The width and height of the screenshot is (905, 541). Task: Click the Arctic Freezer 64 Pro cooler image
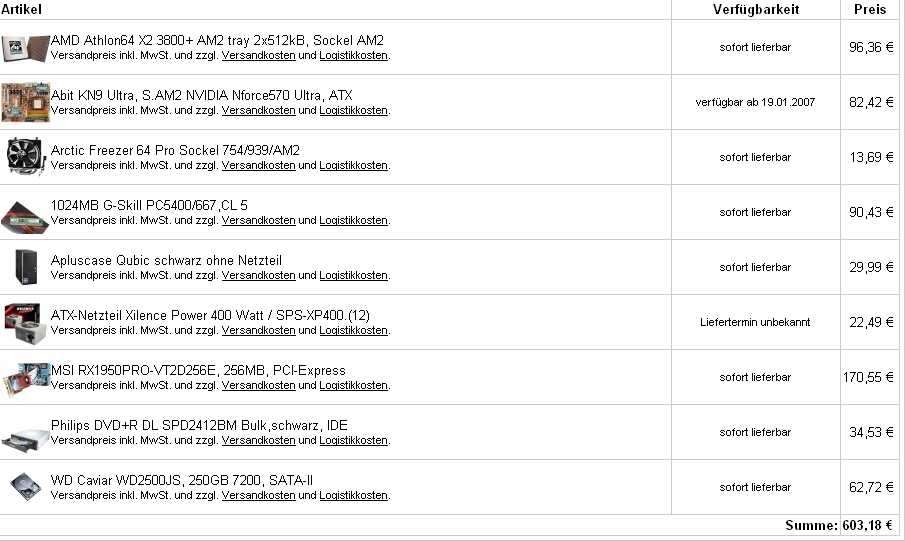click(x=25, y=156)
